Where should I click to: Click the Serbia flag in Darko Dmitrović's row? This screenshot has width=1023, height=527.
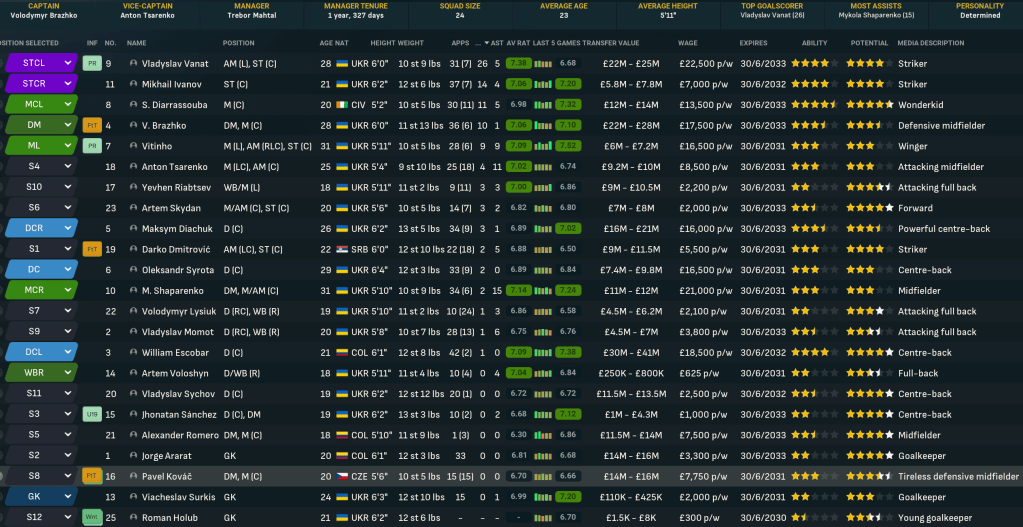[340, 249]
